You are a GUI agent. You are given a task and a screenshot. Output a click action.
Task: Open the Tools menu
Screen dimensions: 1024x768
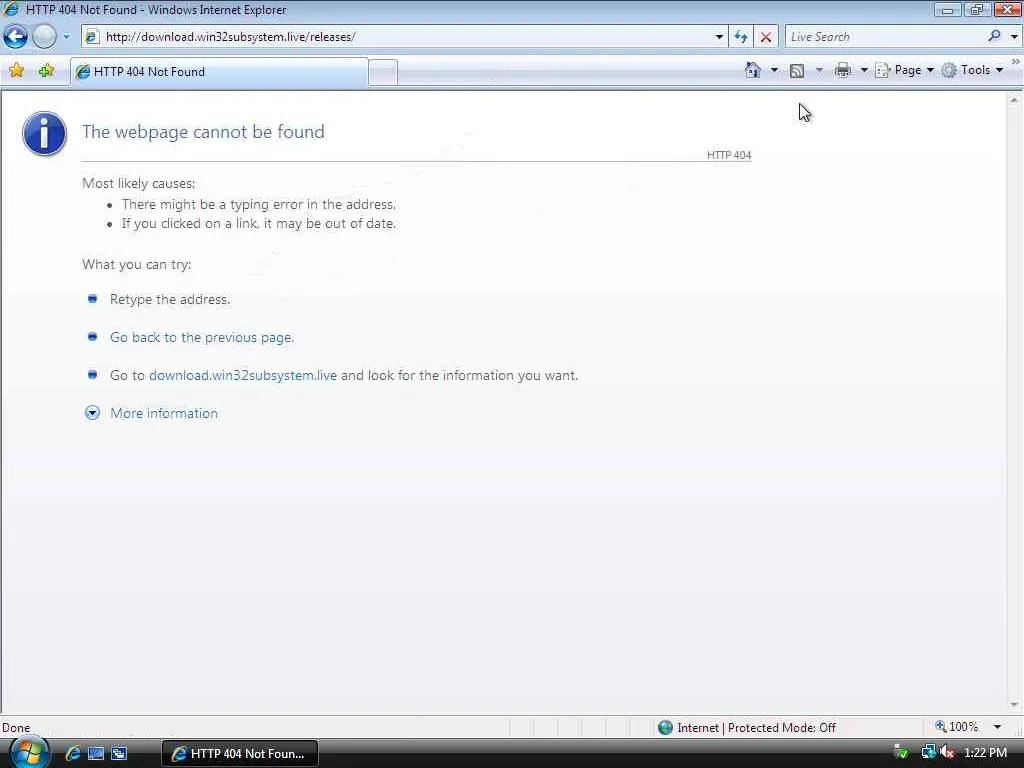point(972,70)
